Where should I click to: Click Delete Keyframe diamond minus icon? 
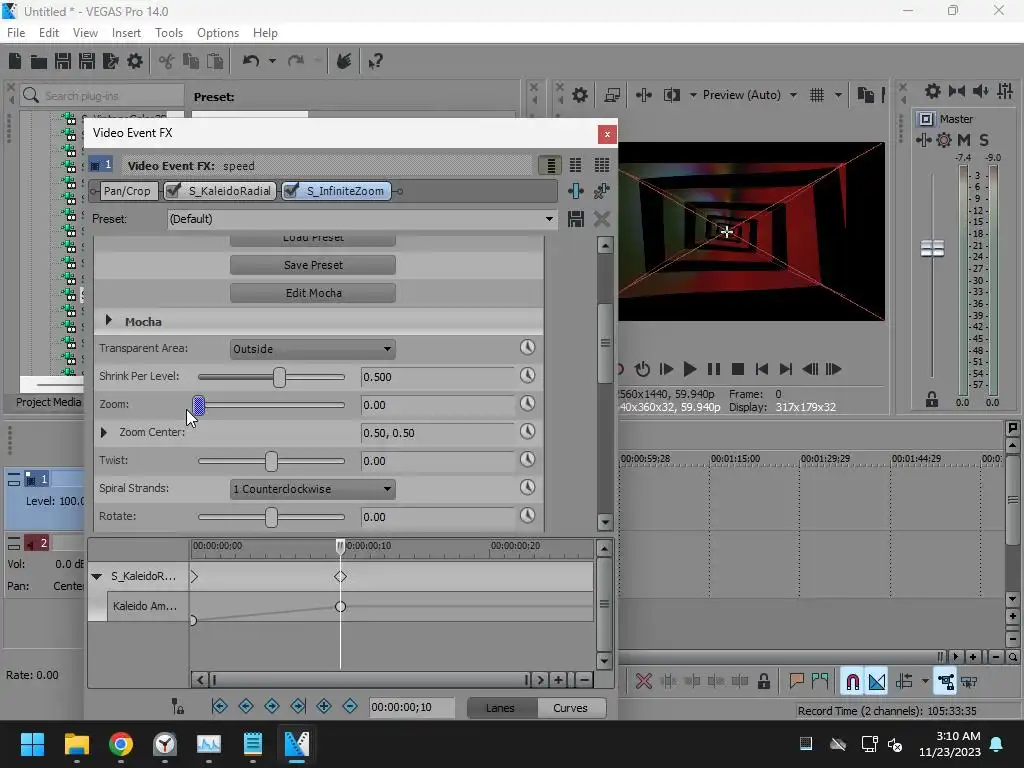[350, 706]
